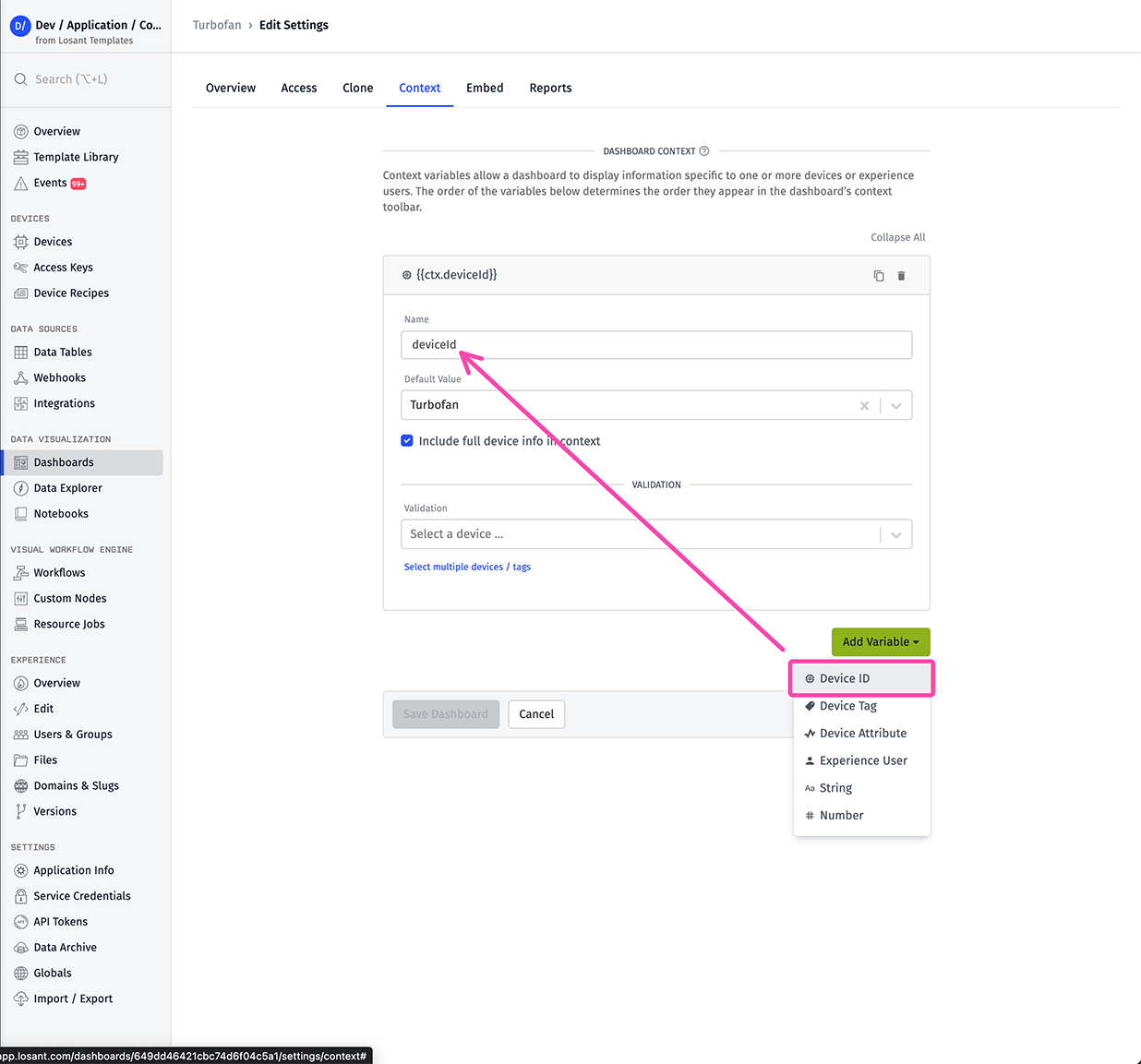Image resolution: width=1141 pixels, height=1064 pixels.
Task: Choose Device Attribute from the menu
Action: pyautogui.click(x=862, y=734)
